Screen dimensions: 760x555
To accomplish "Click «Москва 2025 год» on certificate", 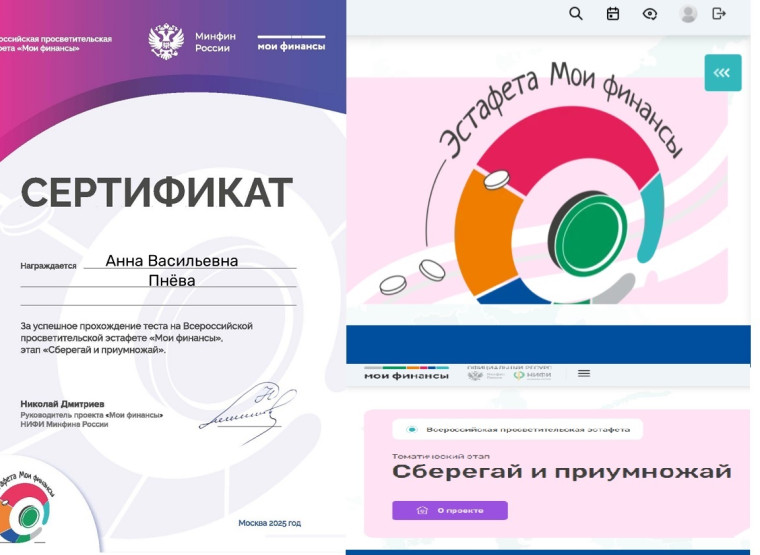I will click(269, 523).
